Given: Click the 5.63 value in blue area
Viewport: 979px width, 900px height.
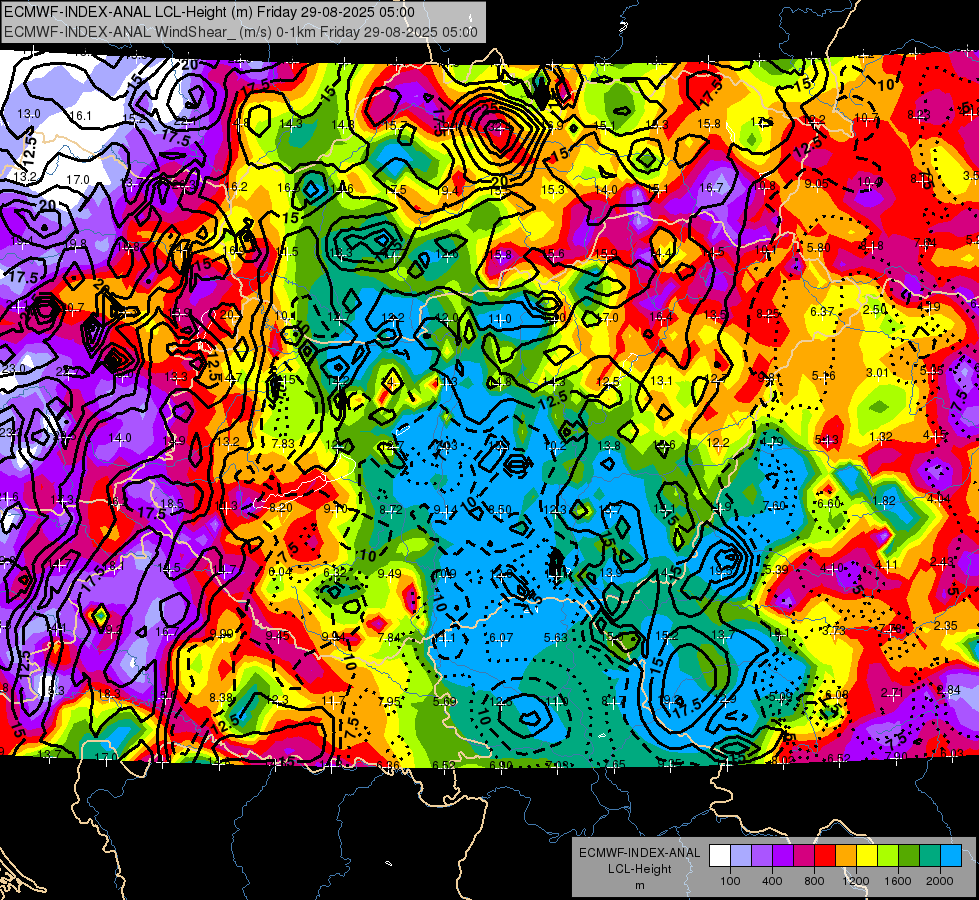Looking at the screenshot, I should coord(556,637).
